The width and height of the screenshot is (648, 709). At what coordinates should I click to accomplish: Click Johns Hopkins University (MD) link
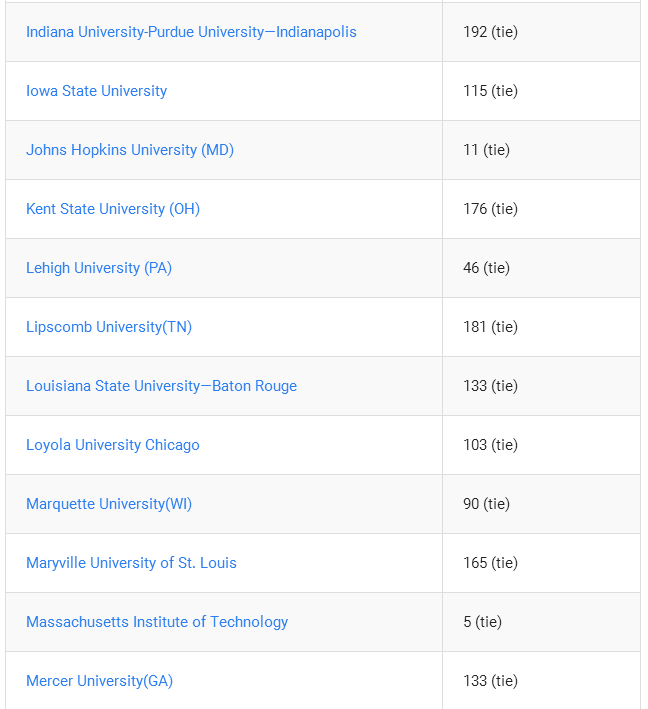coord(130,150)
